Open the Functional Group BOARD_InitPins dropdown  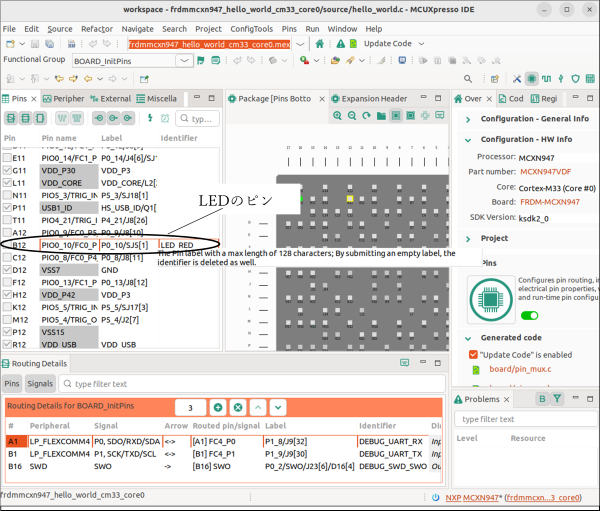[185, 61]
